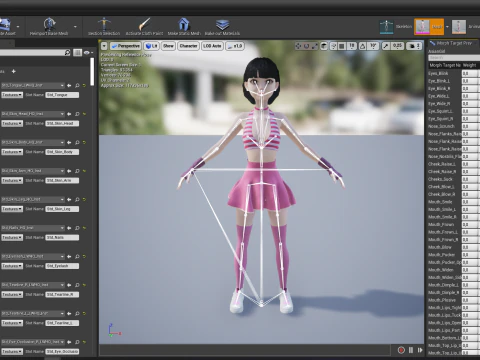The width and height of the screenshot is (480, 360).
Task: Click the red record button
Action: point(401,350)
